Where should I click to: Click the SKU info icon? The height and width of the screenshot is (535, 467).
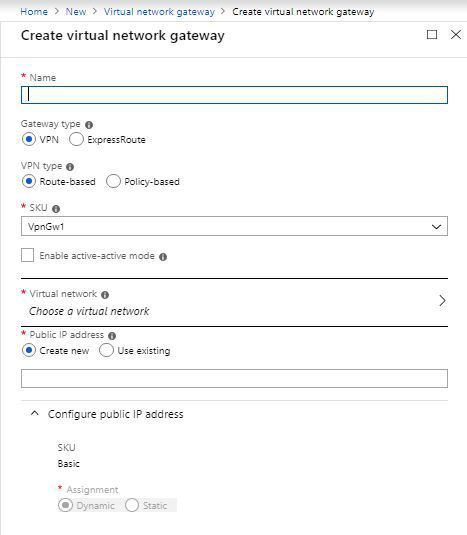(56, 209)
